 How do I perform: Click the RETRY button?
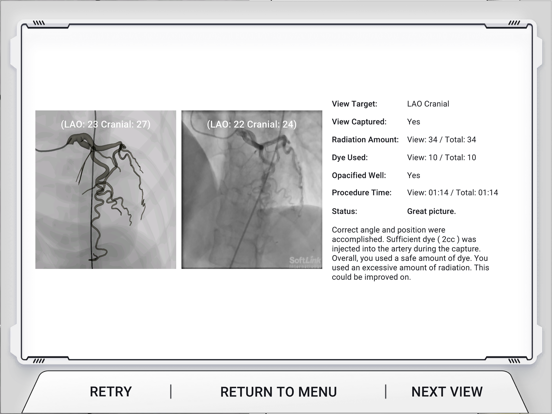[x=111, y=391]
